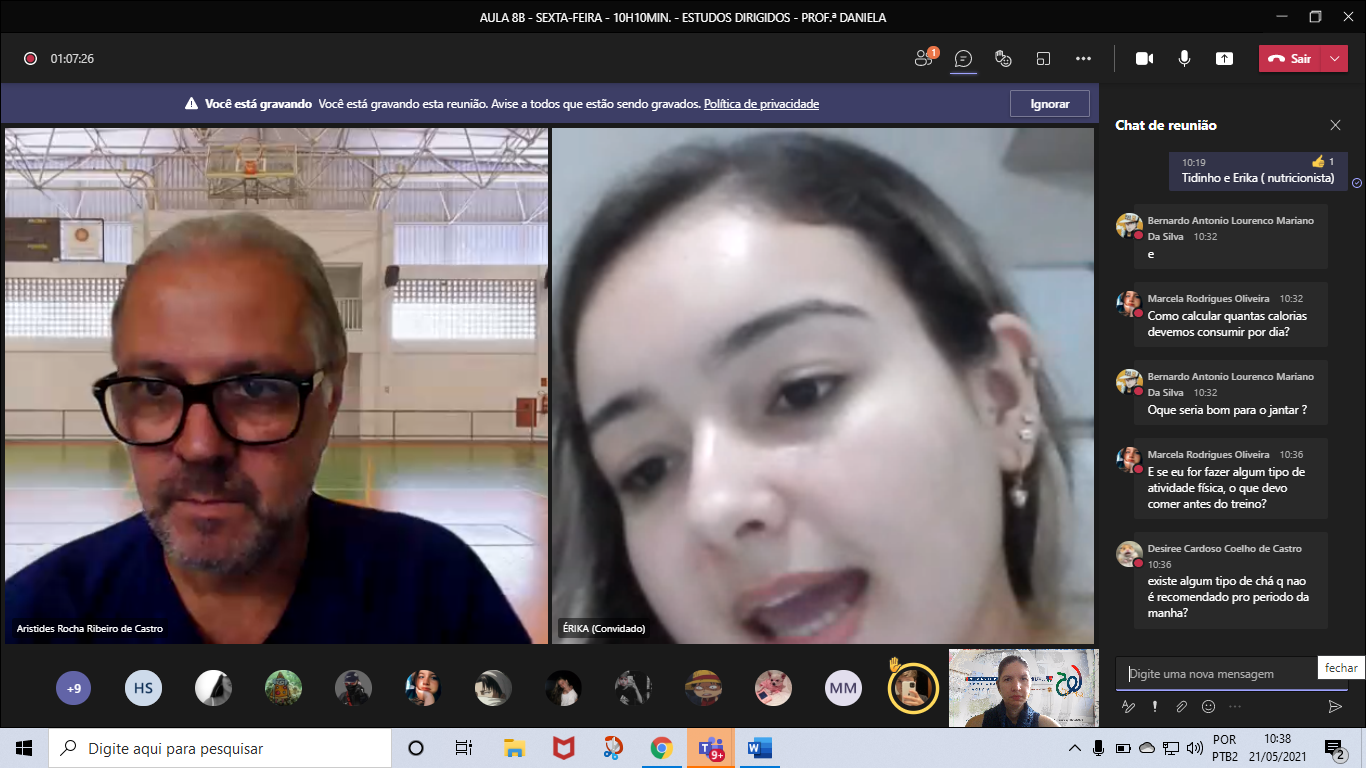Open Word from the Windows taskbar
The width and height of the screenshot is (1366, 768).
coord(759,748)
